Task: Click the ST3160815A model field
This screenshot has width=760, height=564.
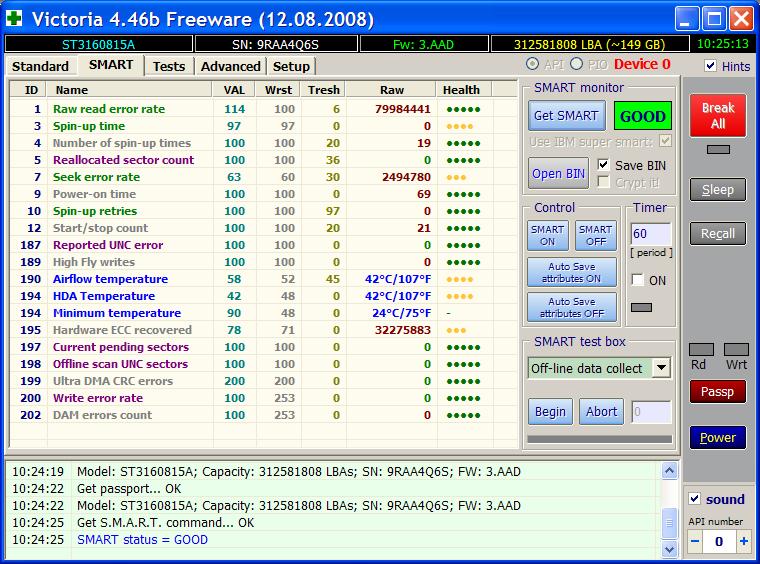Action: point(98,44)
